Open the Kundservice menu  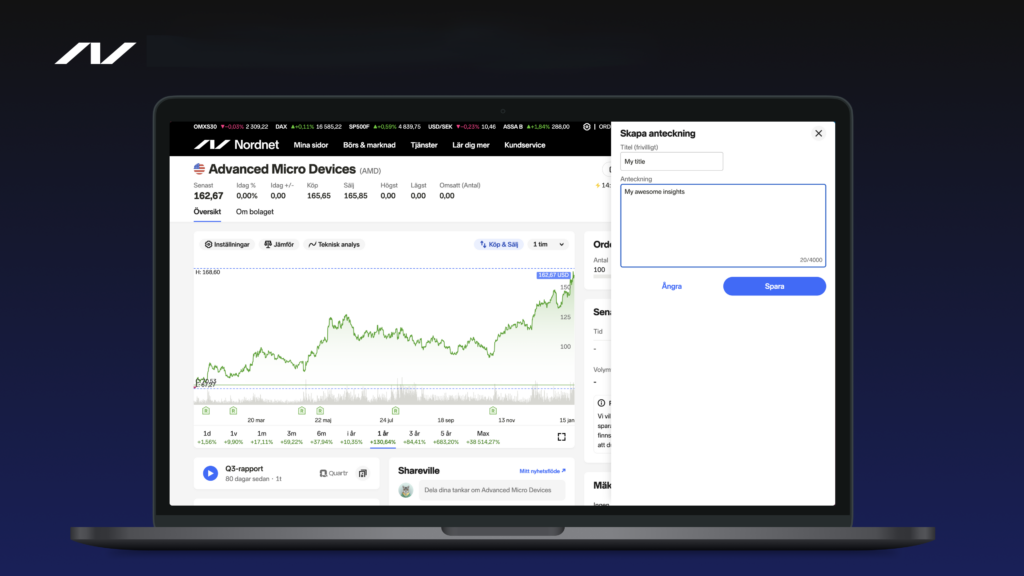[524, 145]
